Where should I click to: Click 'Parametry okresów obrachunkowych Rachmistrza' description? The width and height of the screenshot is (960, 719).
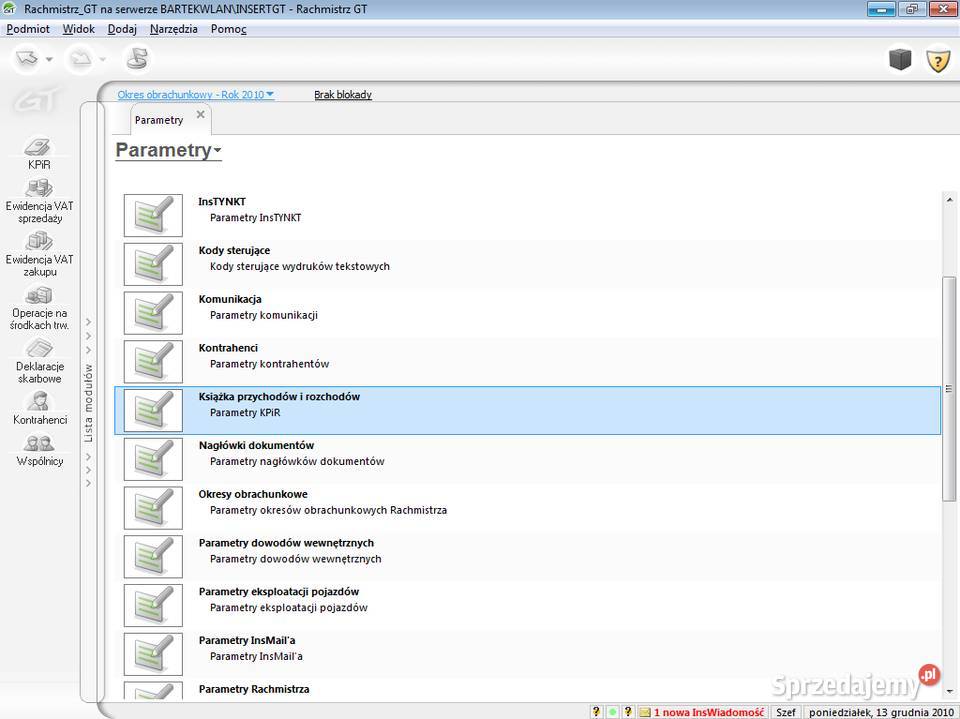pos(329,510)
